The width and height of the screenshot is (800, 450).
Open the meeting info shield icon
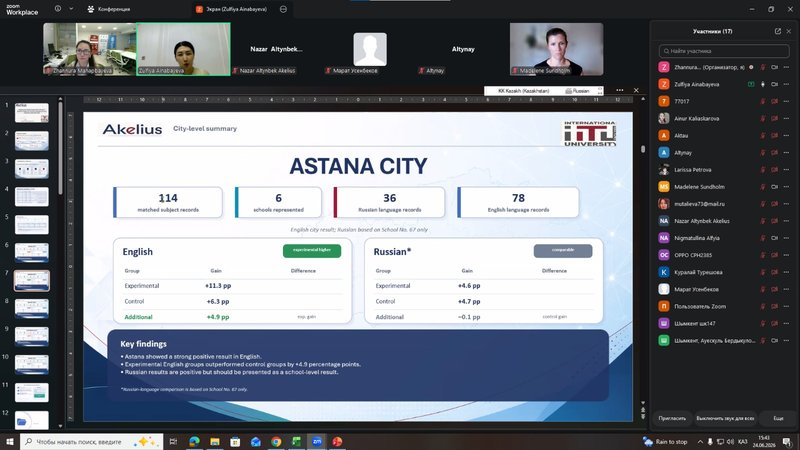[58, 9]
